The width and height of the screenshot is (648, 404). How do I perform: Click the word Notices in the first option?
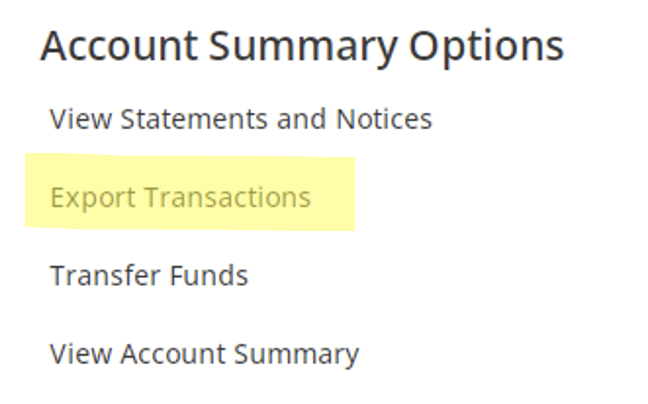click(x=386, y=120)
